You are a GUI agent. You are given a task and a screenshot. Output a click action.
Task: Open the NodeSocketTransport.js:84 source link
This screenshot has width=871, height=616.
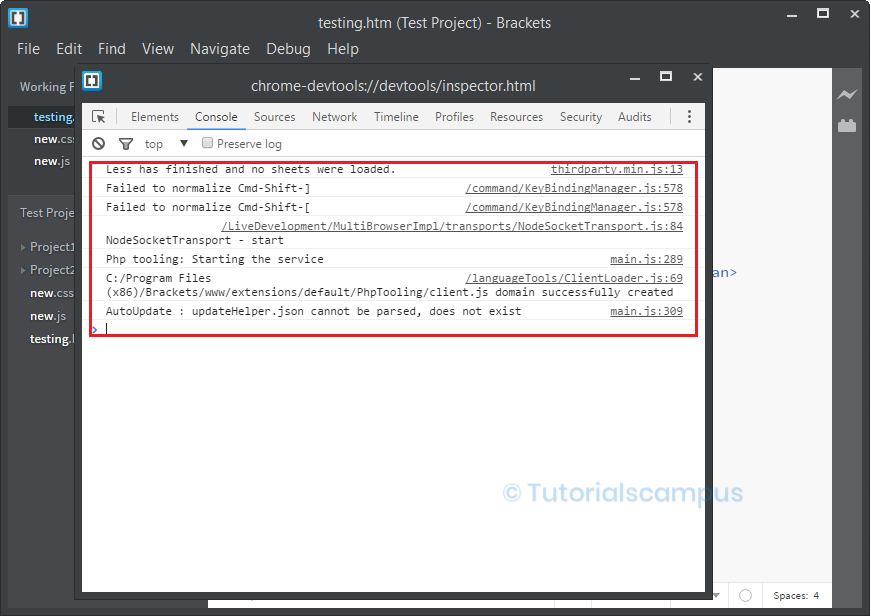tap(452, 226)
